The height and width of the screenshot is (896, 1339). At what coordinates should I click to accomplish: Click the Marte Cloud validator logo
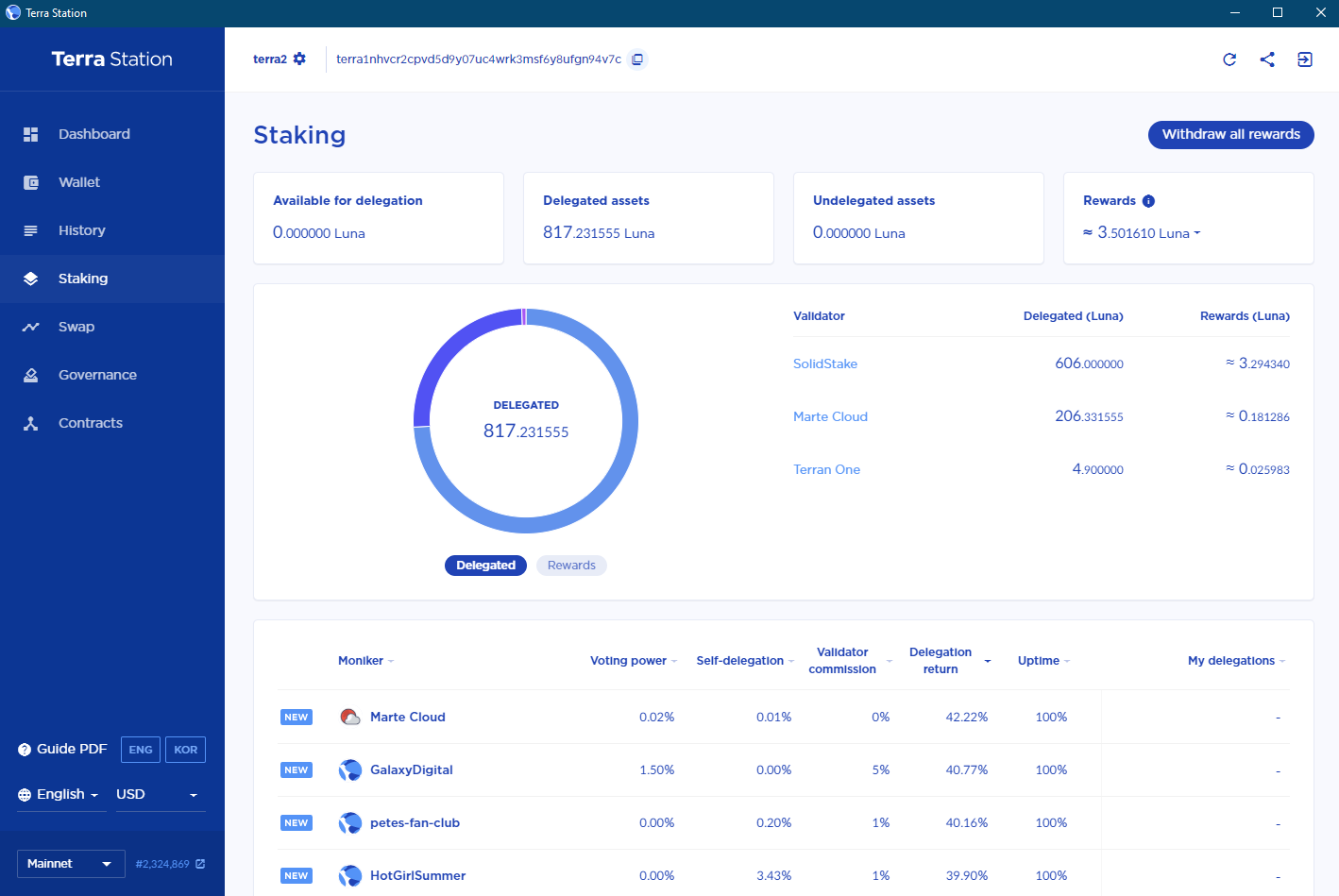pyautogui.click(x=350, y=718)
